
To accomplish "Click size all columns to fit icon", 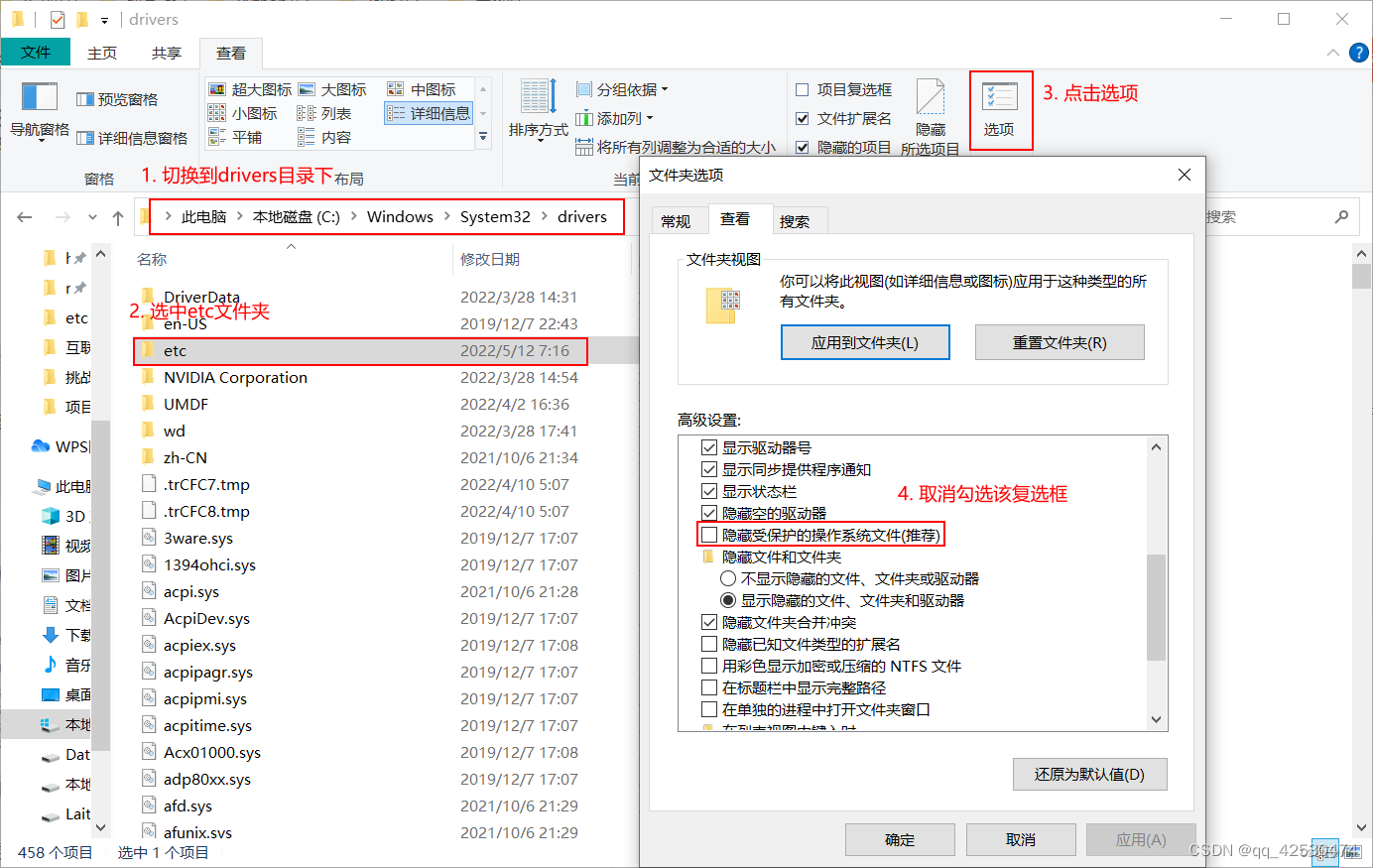I will (x=584, y=147).
